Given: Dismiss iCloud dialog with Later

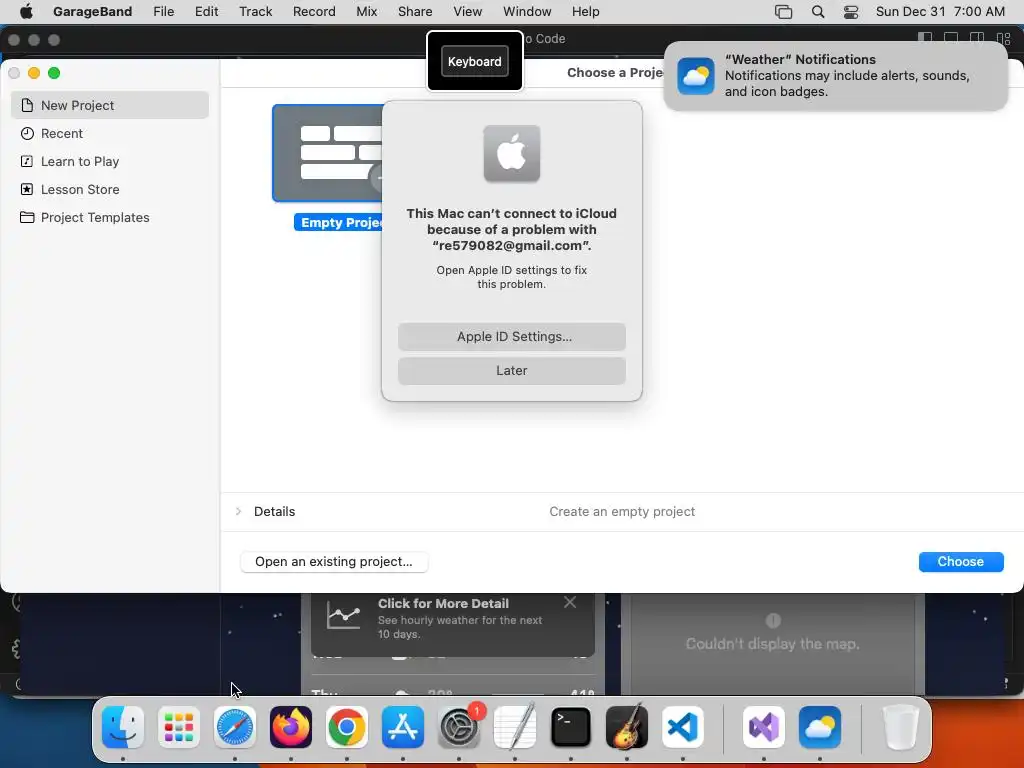Looking at the screenshot, I should point(511,371).
